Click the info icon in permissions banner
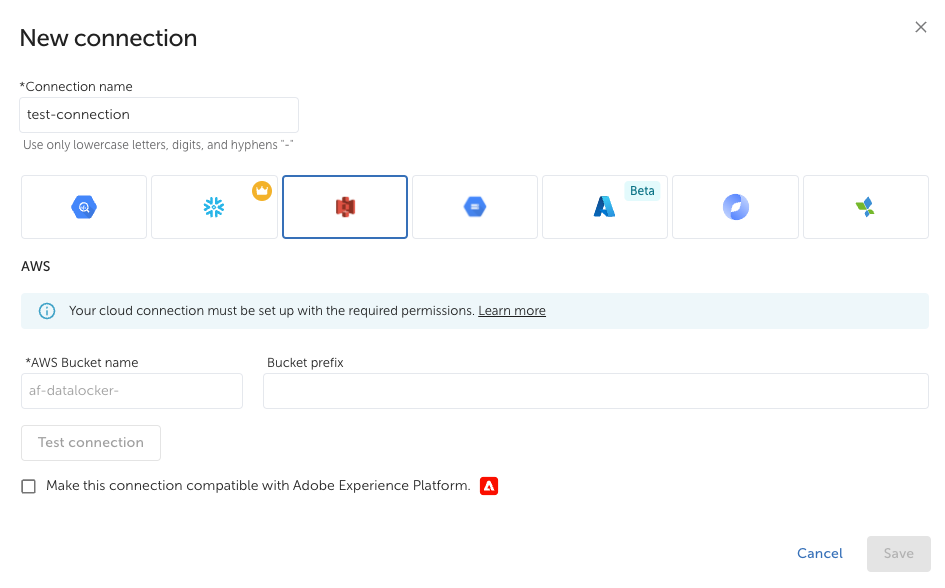Viewport: 945px width, 588px height. click(x=47, y=311)
